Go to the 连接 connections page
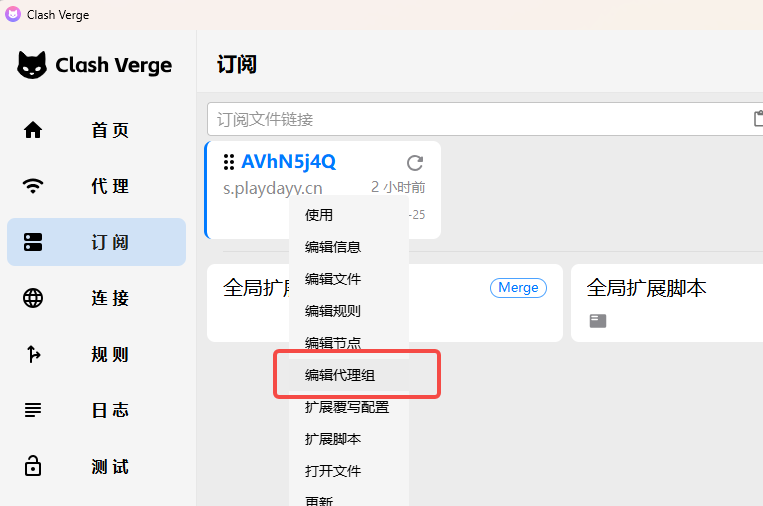 coord(96,298)
